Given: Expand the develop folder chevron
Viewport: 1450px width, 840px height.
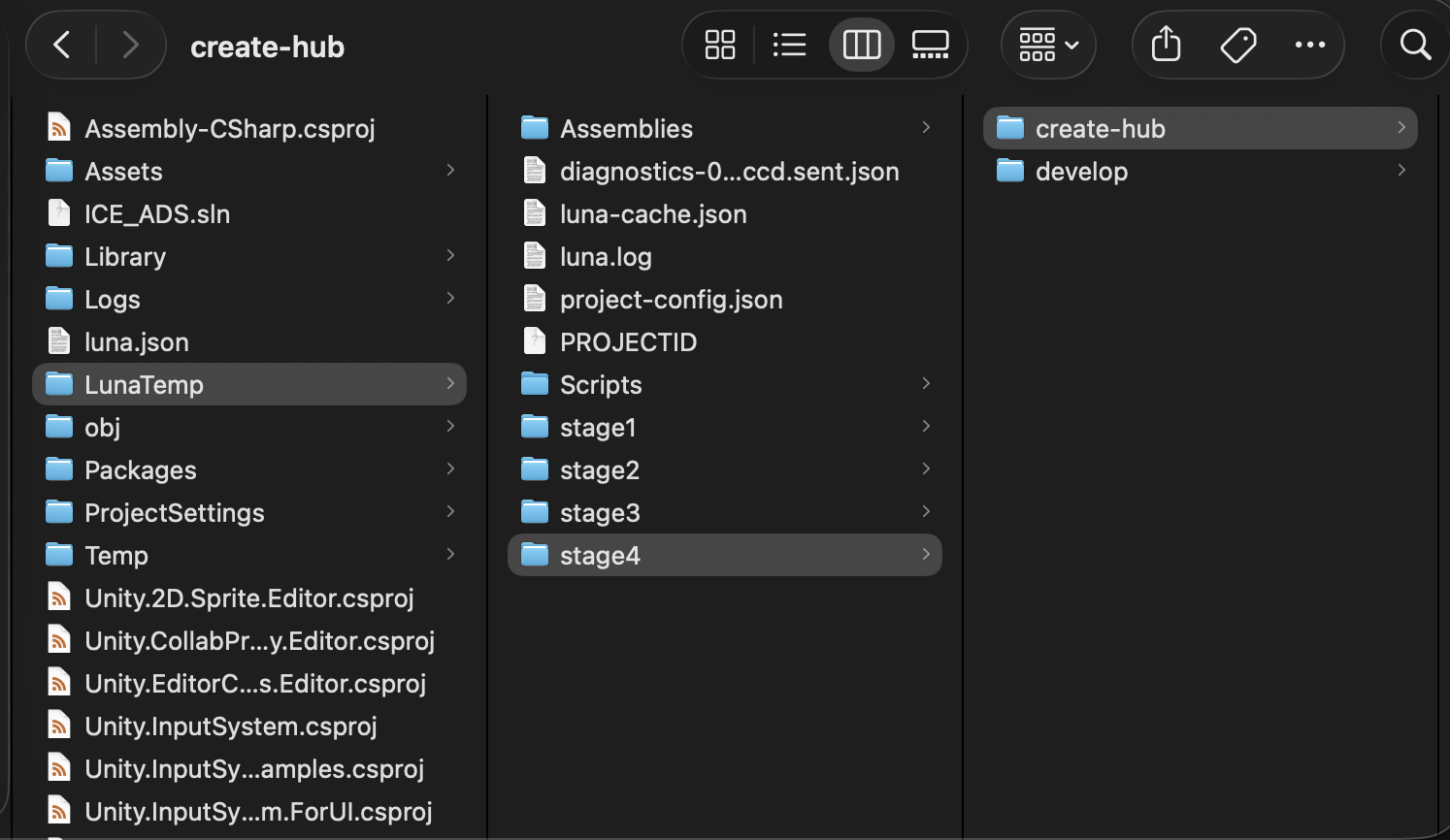Looking at the screenshot, I should click(1401, 170).
